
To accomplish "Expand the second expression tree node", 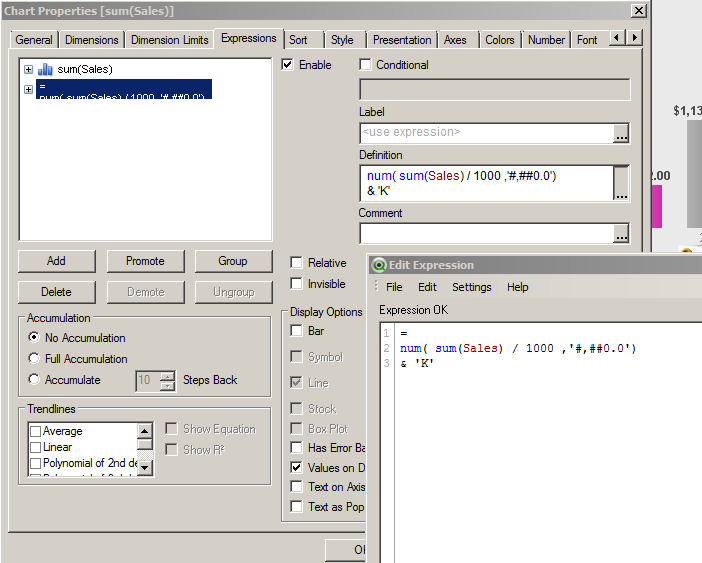I will coord(28,89).
